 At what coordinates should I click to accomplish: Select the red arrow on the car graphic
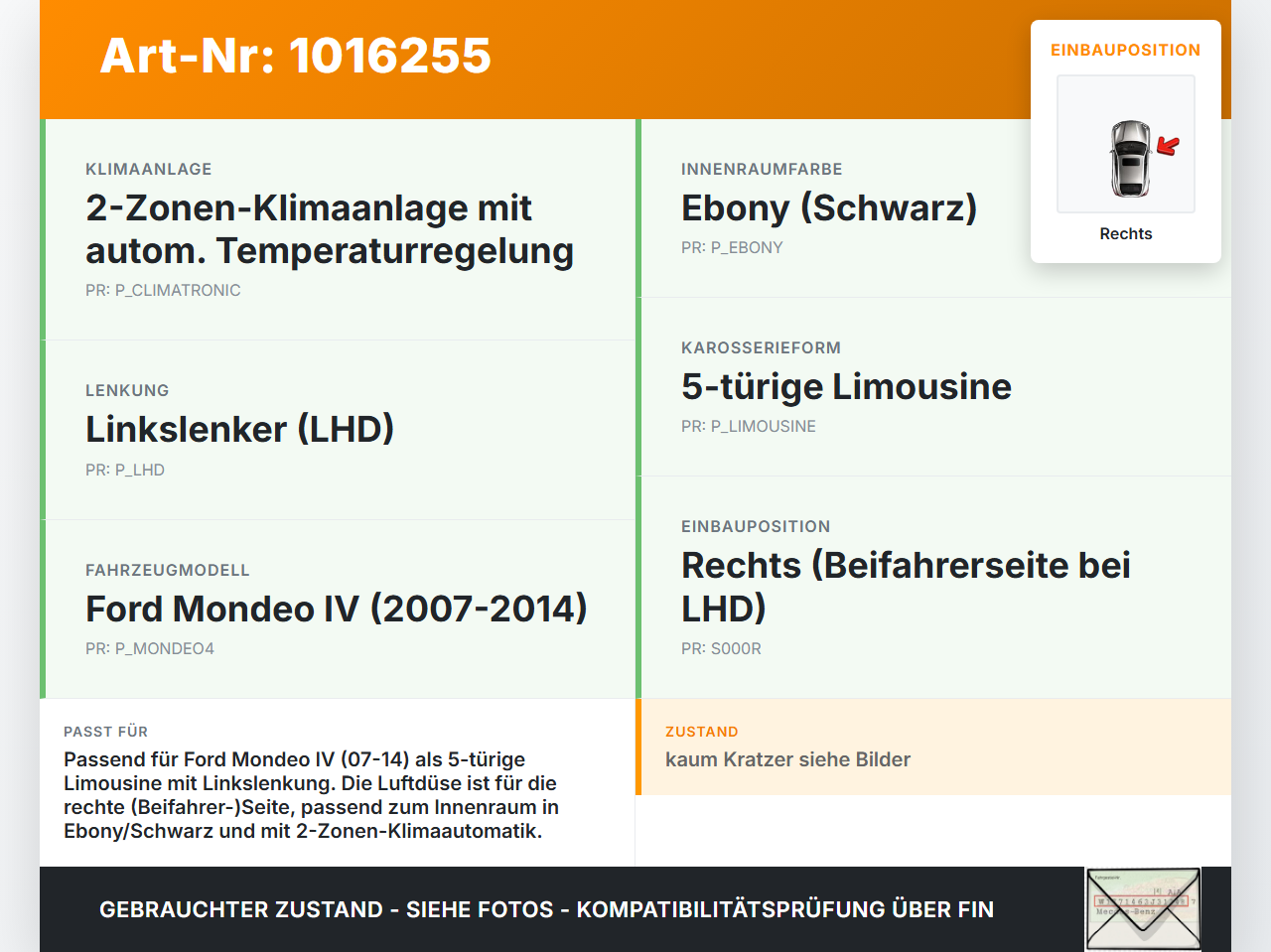(1167, 146)
